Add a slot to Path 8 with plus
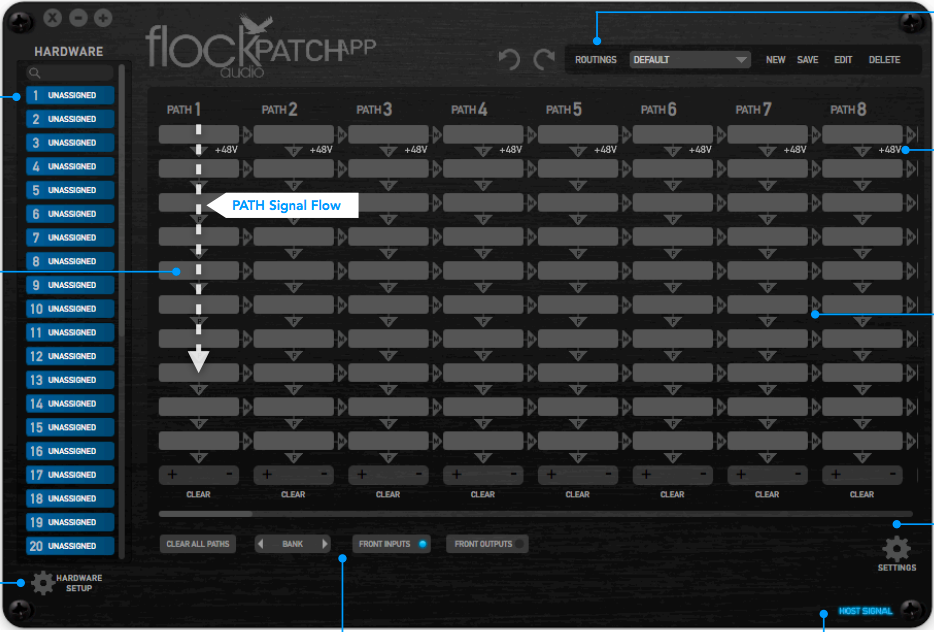934x632 pixels. [836, 474]
